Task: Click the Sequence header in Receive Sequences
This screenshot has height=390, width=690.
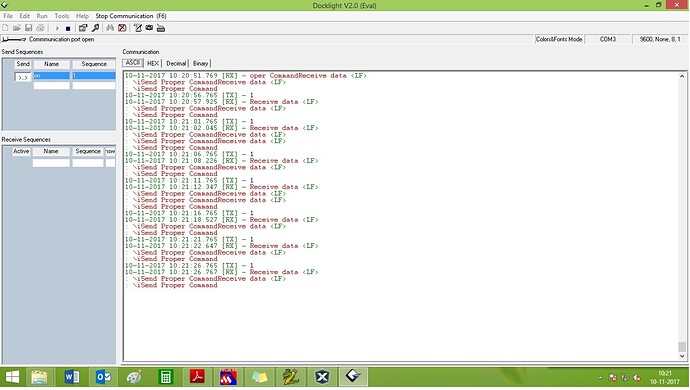Action: point(88,151)
